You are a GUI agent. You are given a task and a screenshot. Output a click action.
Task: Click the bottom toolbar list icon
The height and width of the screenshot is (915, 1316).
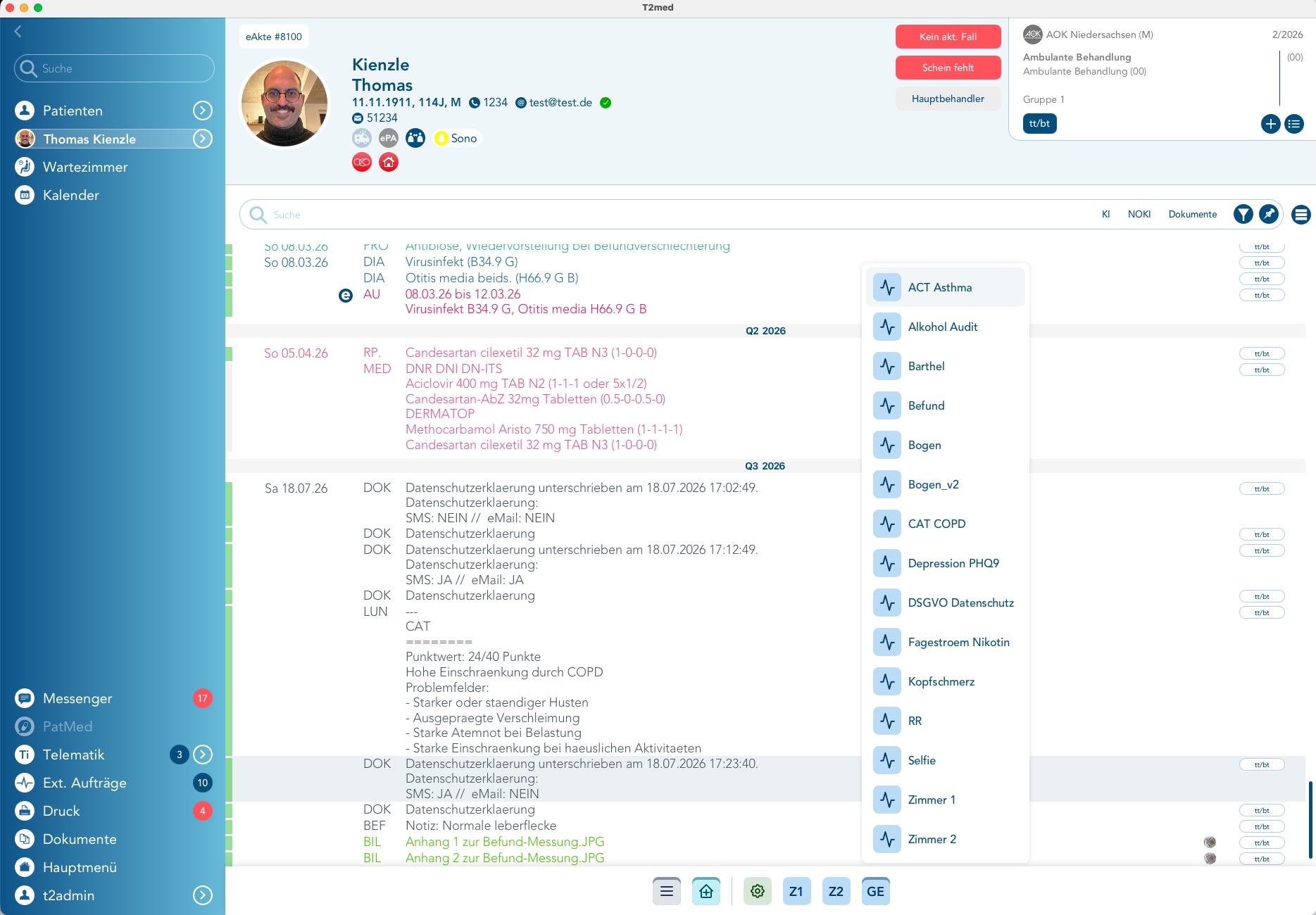[667, 891]
